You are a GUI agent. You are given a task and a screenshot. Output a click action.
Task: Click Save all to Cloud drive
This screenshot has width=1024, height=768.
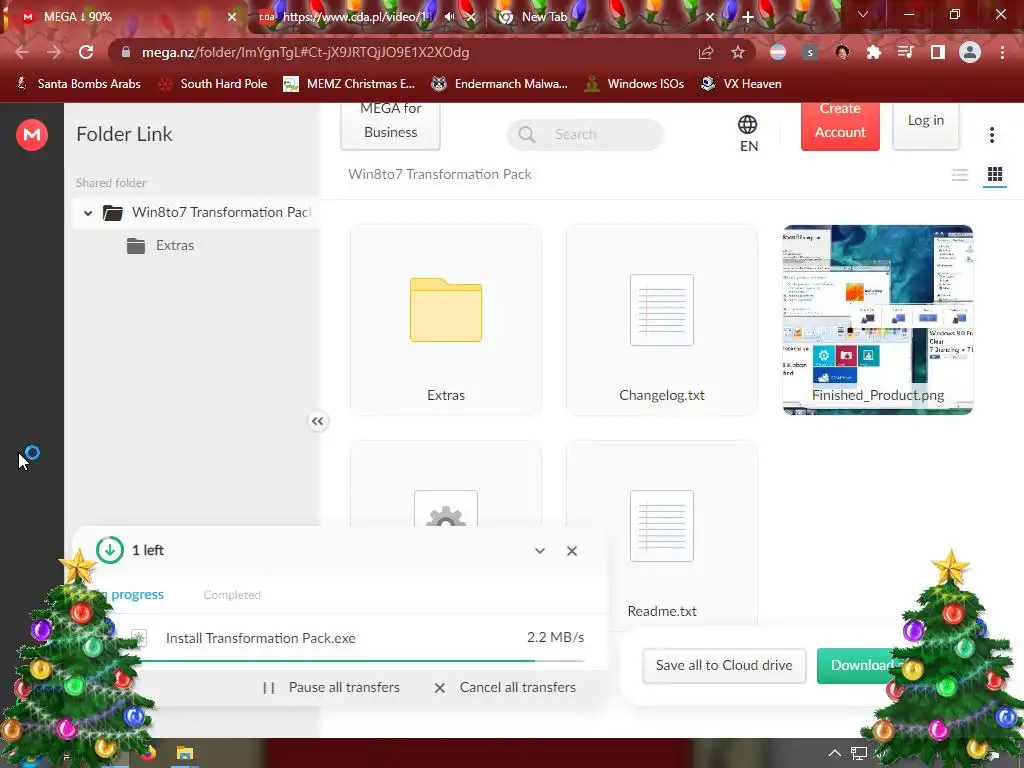pos(724,665)
